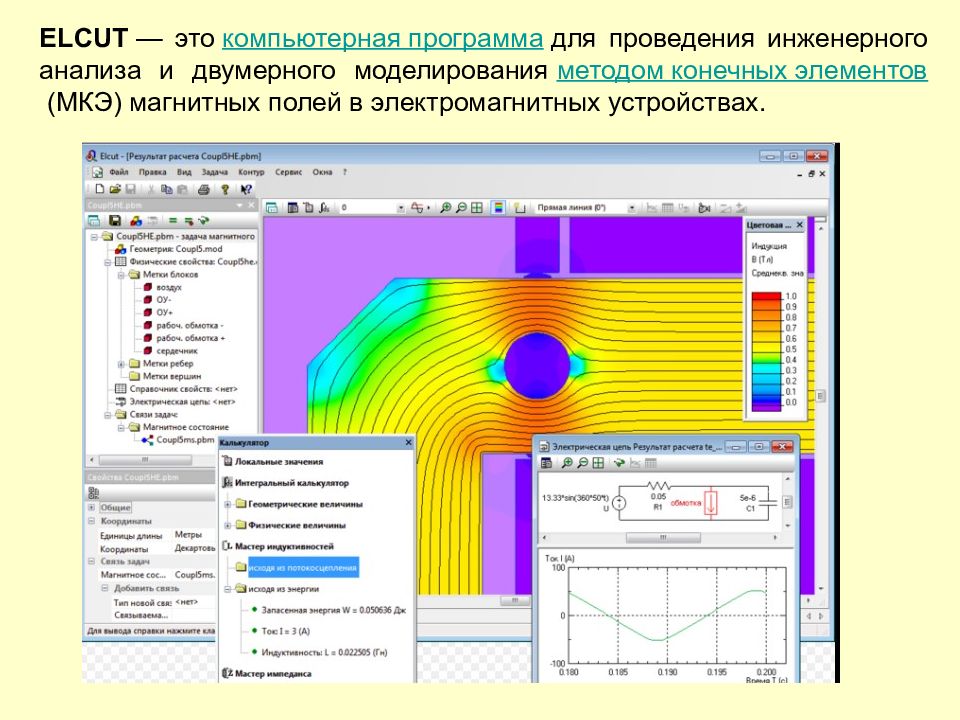Select Геометрия: Coupl5.mod tree item
960x720 pixels.
(176, 249)
